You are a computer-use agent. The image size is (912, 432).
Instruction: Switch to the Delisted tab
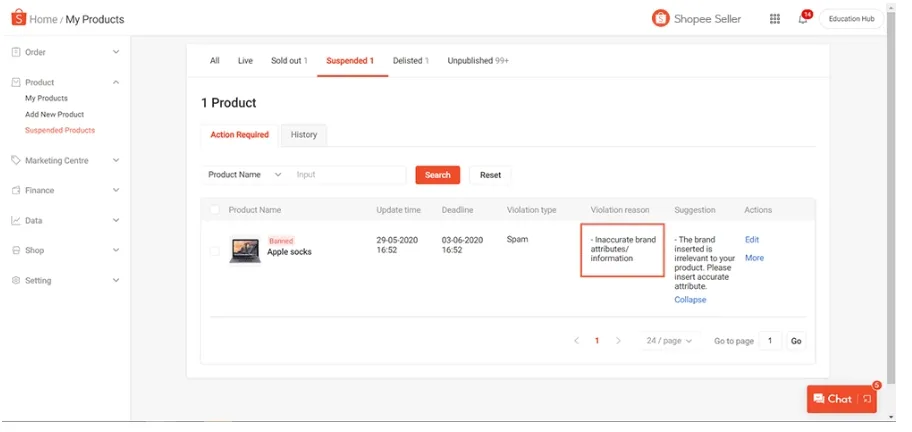411,60
